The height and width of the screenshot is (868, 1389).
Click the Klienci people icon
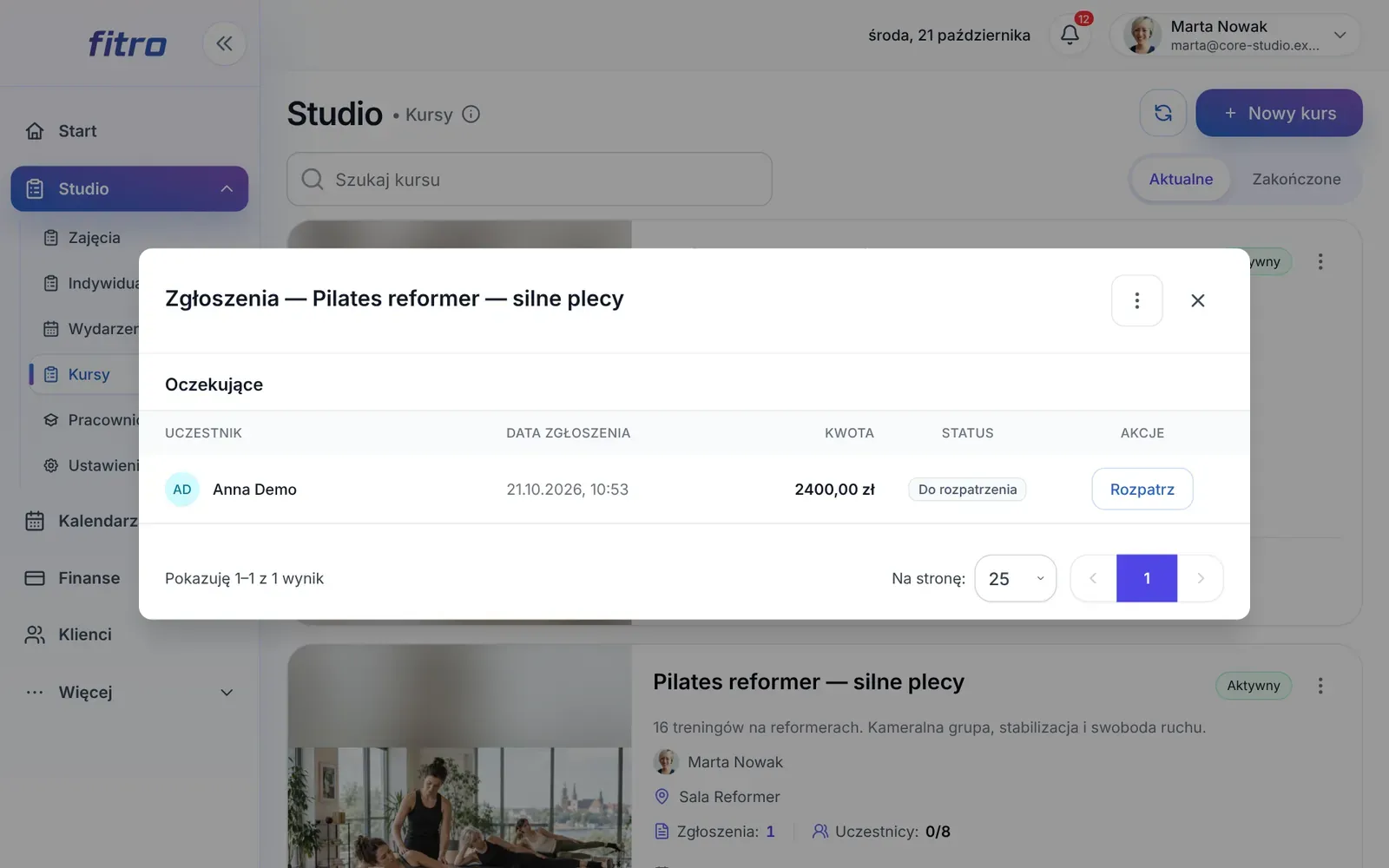point(35,635)
